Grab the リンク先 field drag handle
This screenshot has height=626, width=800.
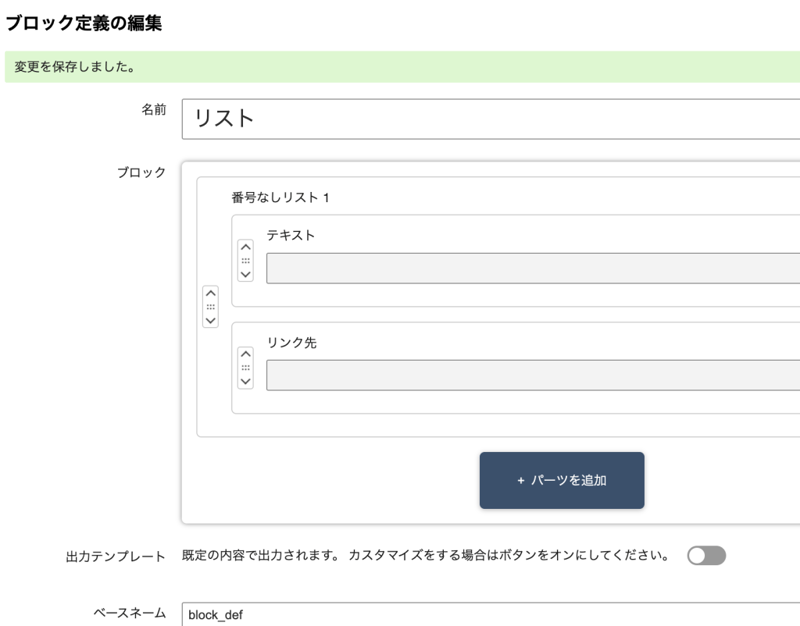(245, 367)
